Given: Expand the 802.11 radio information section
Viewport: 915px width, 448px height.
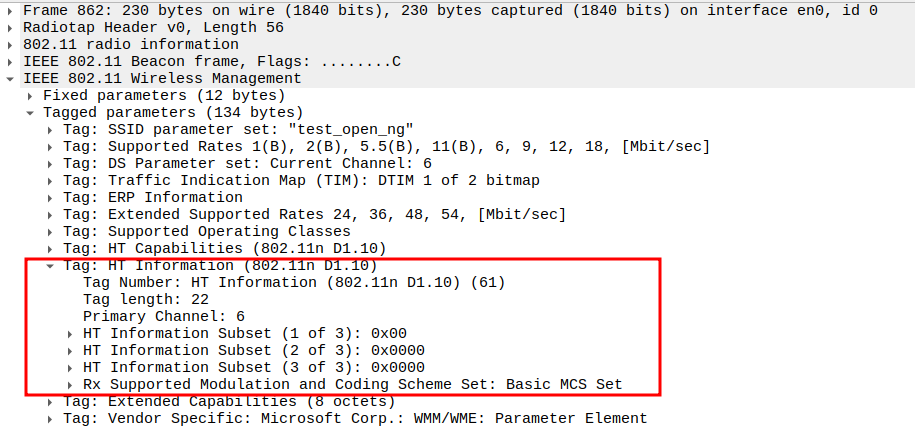Looking at the screenshot, I should click(x=10, y=44).
